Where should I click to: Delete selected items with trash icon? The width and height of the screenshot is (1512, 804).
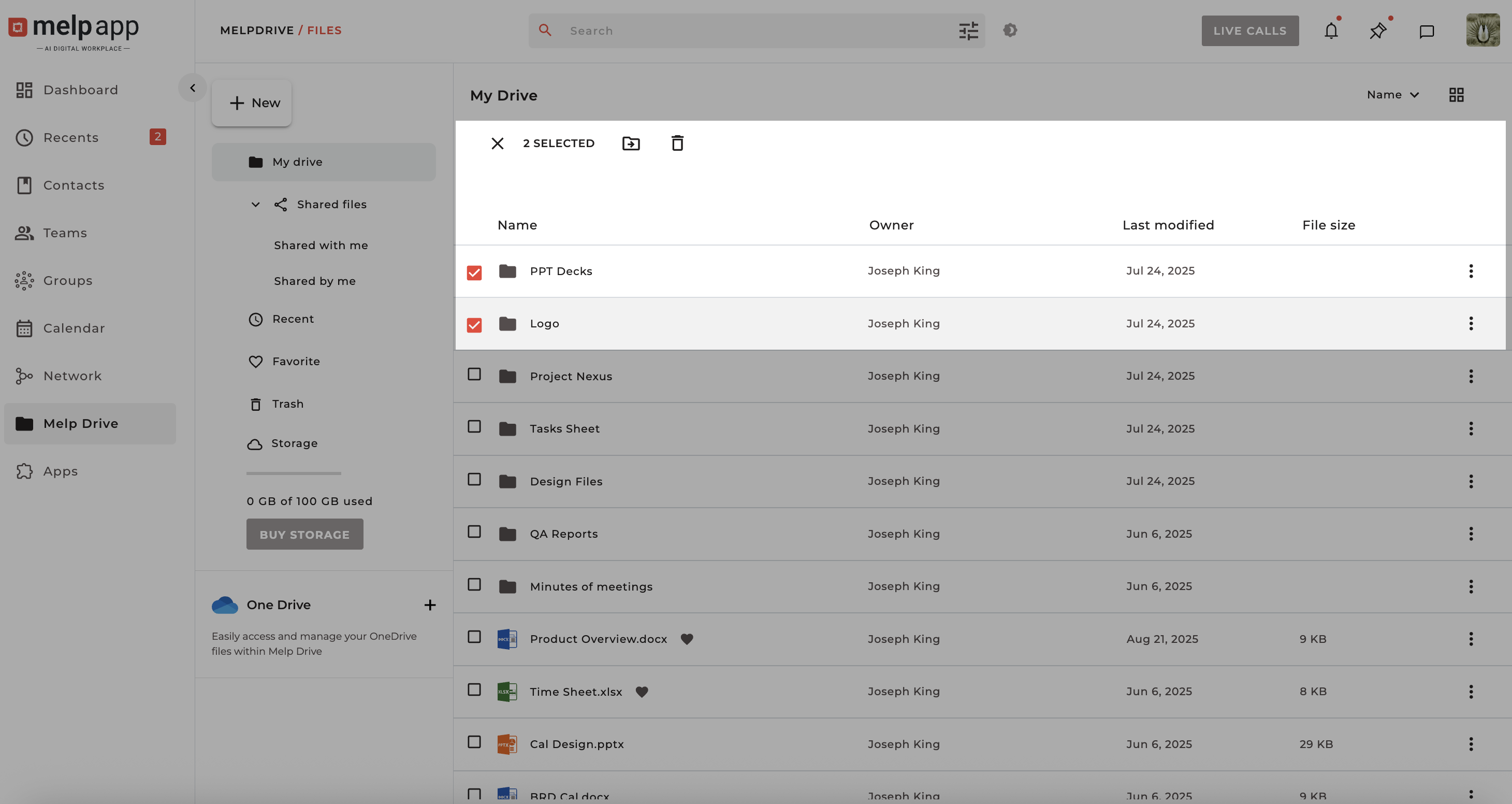(x=677, y=143)
